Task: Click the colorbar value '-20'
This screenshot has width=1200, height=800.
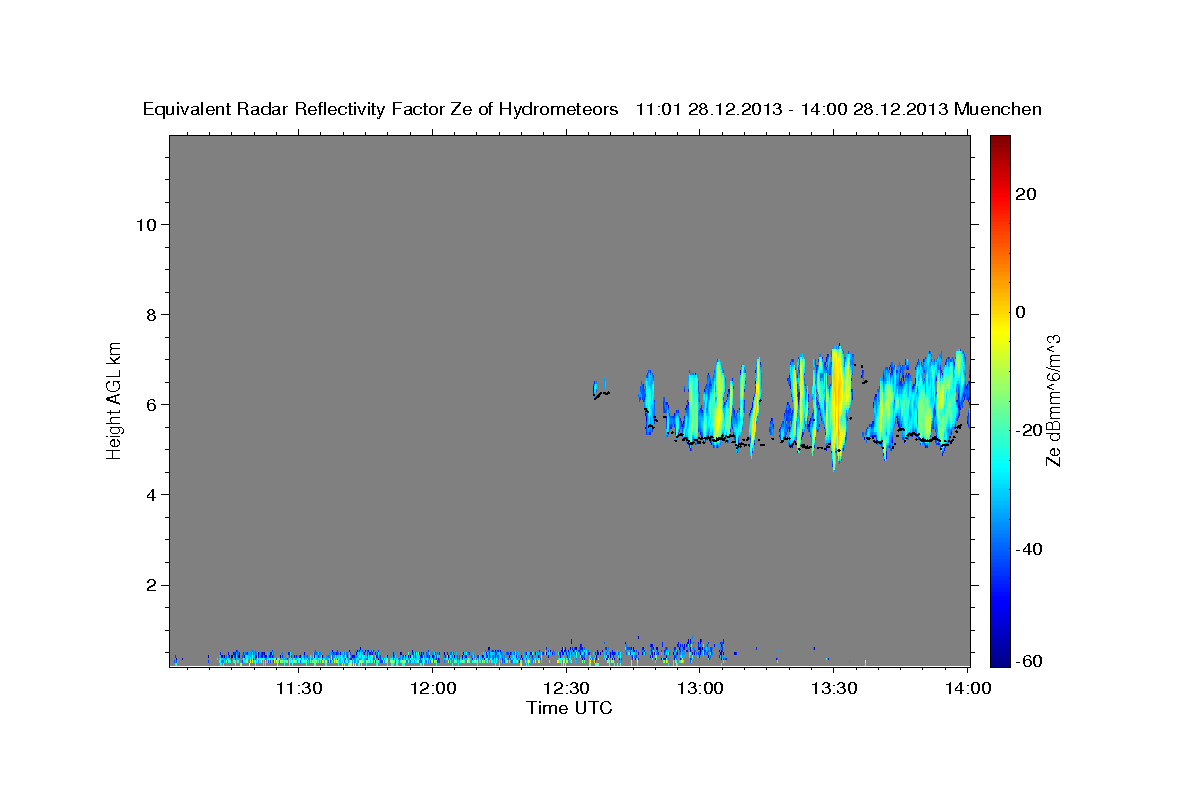Action: [x=1028, y=430]
